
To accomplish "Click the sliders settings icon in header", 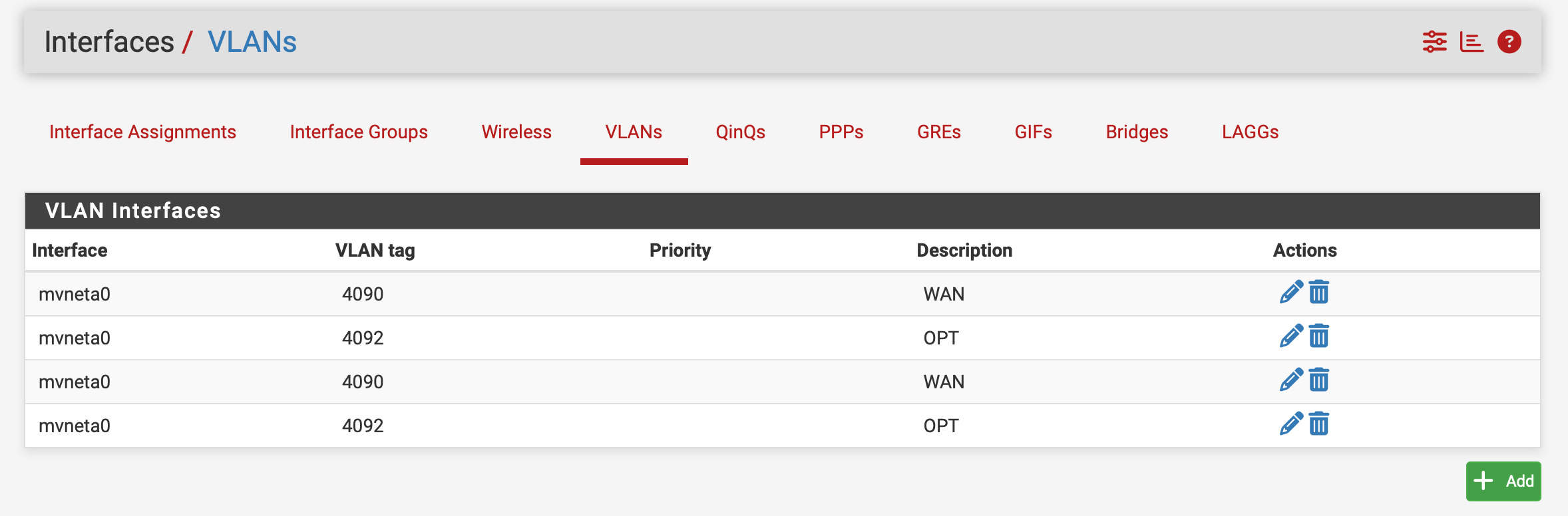I will coord(1434,42).
